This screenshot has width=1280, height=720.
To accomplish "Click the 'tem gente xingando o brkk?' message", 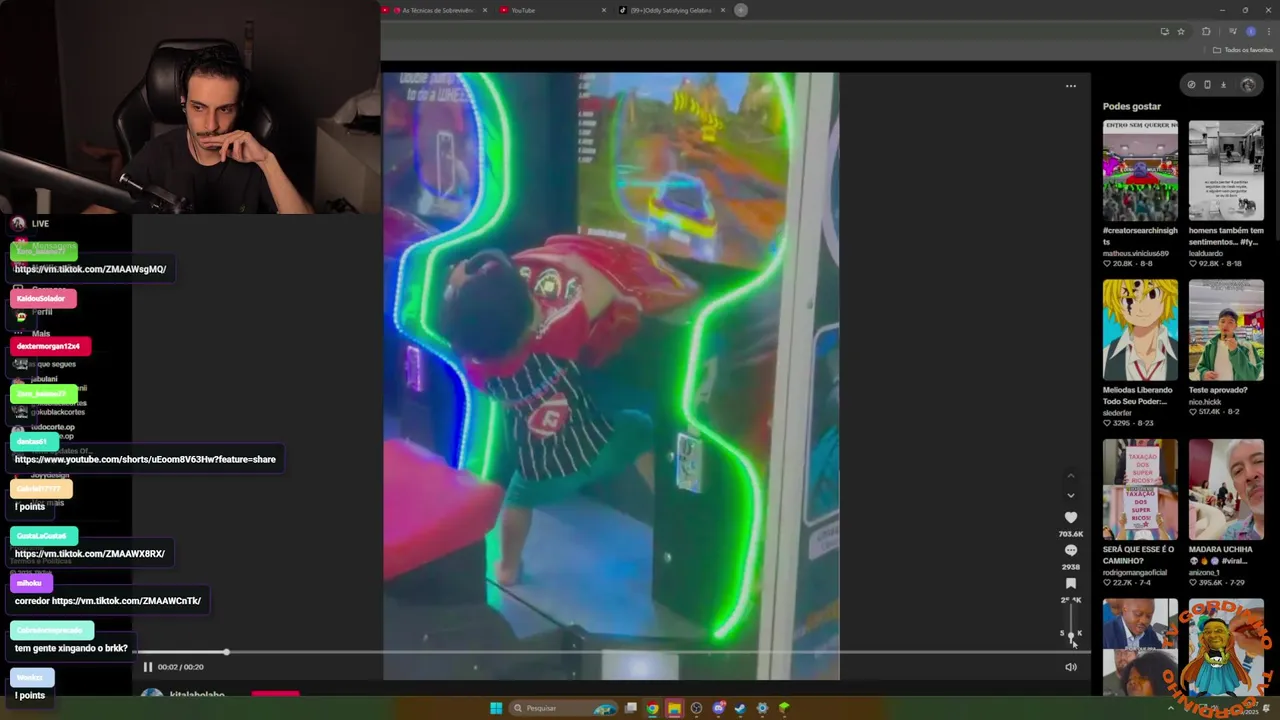I will 71,648.
